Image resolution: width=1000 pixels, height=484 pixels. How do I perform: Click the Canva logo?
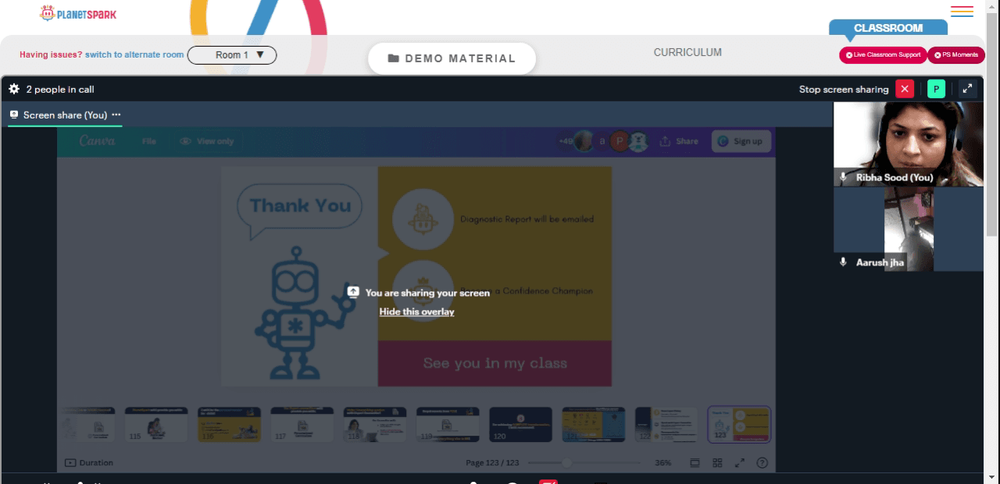coord(97,141)
